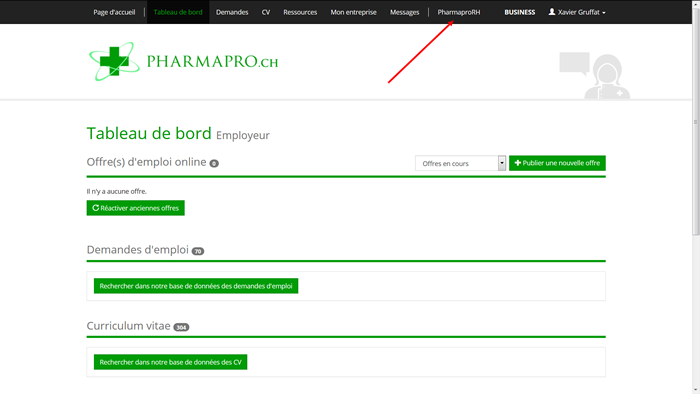The width and height of the screenshot is (700, 394).
Task: Click Rechercher dans notre base de données des CV
Action: coord(171,362)
